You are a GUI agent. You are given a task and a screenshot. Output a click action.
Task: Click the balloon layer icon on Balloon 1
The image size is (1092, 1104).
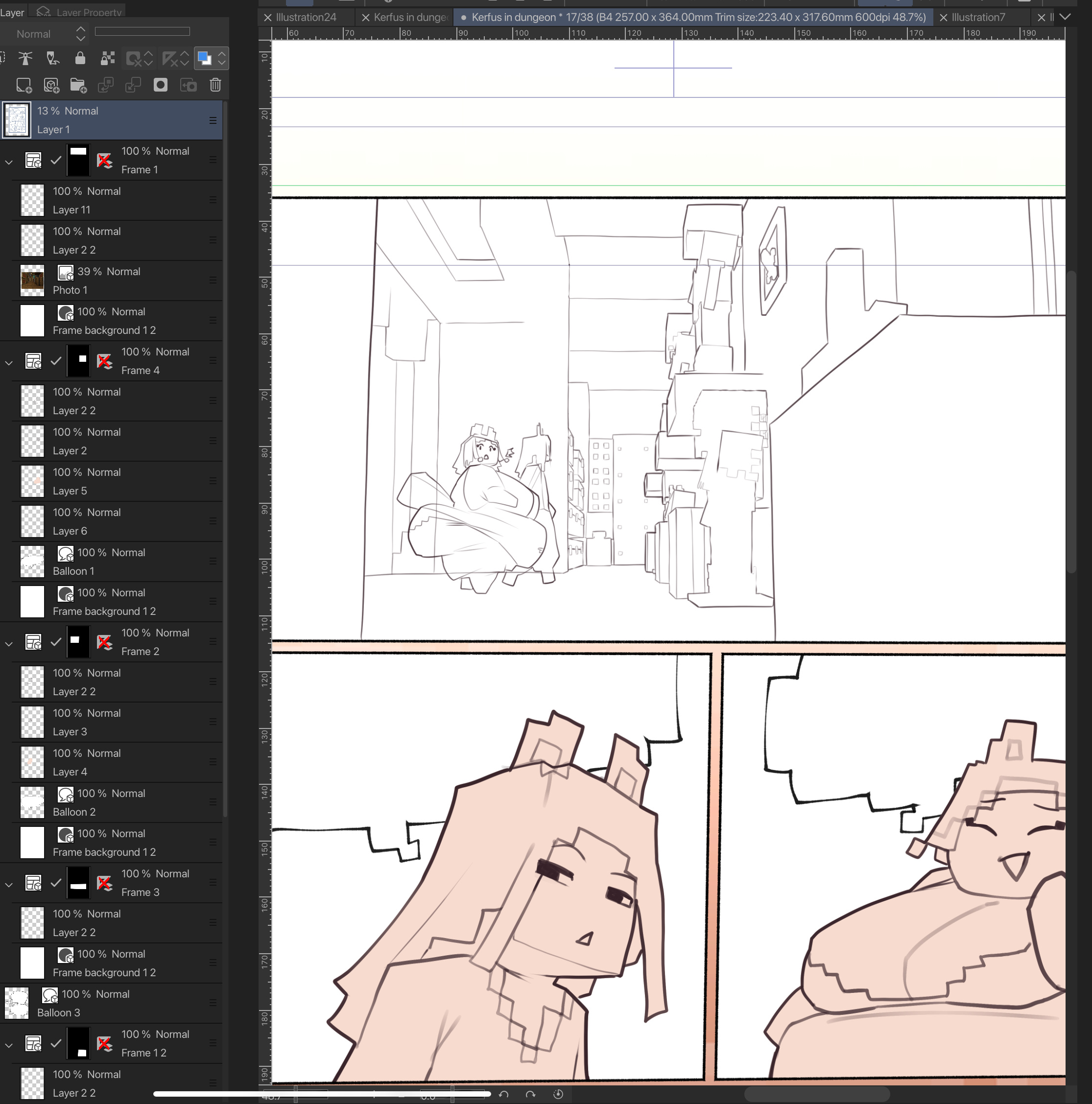coord(66,553)
